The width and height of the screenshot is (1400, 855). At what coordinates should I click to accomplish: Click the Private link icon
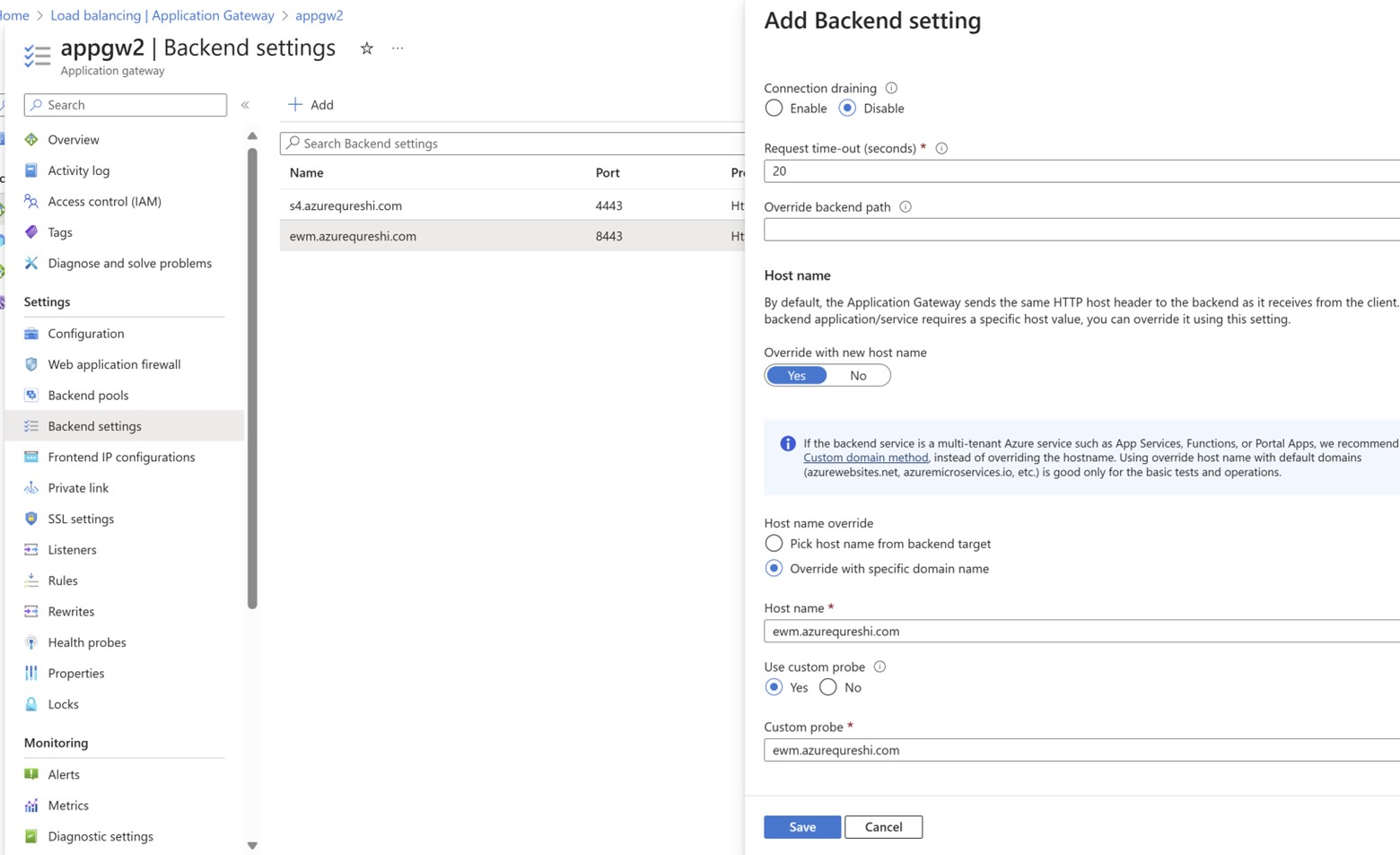31,488
